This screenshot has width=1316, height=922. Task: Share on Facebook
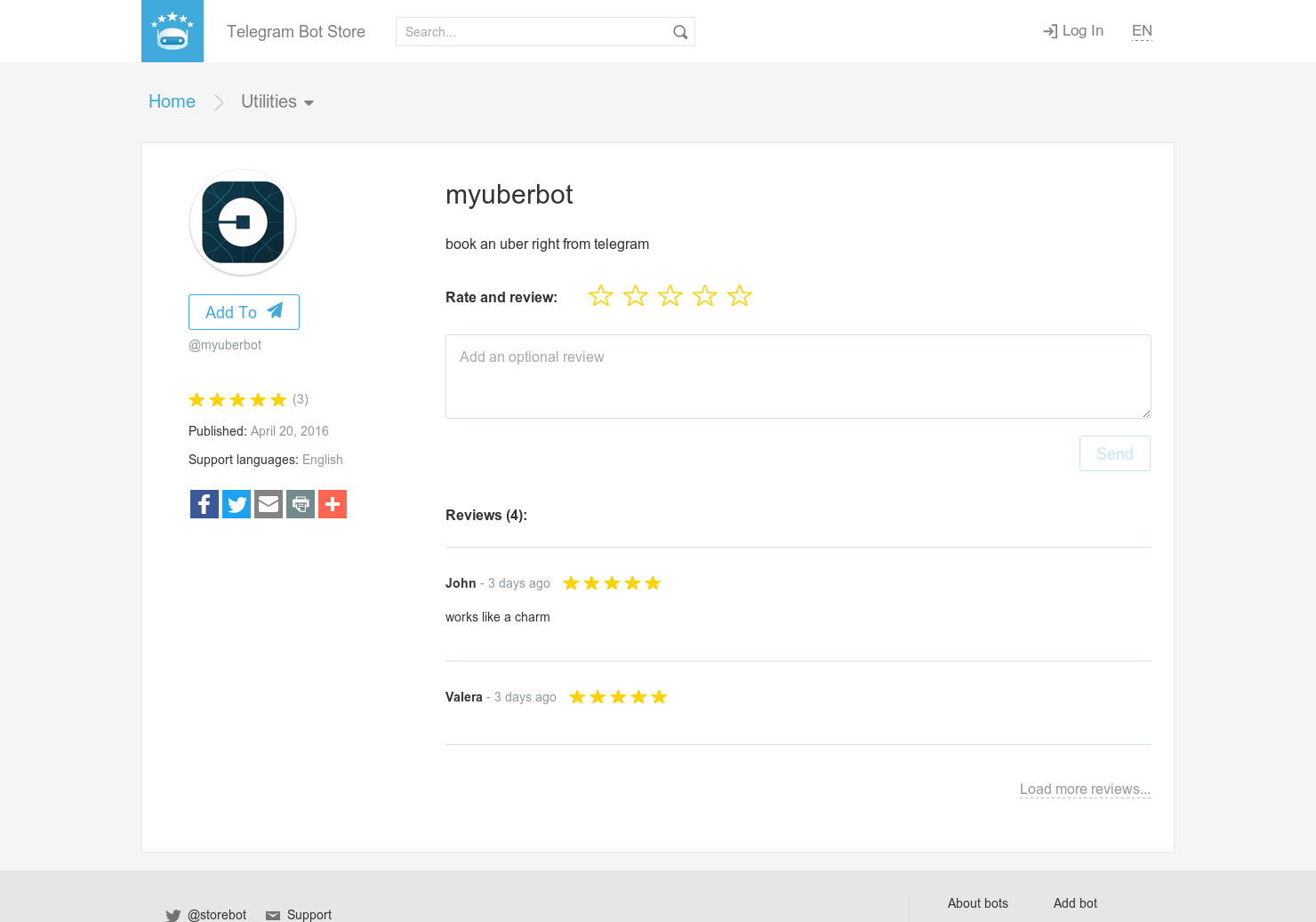(205, 504)
